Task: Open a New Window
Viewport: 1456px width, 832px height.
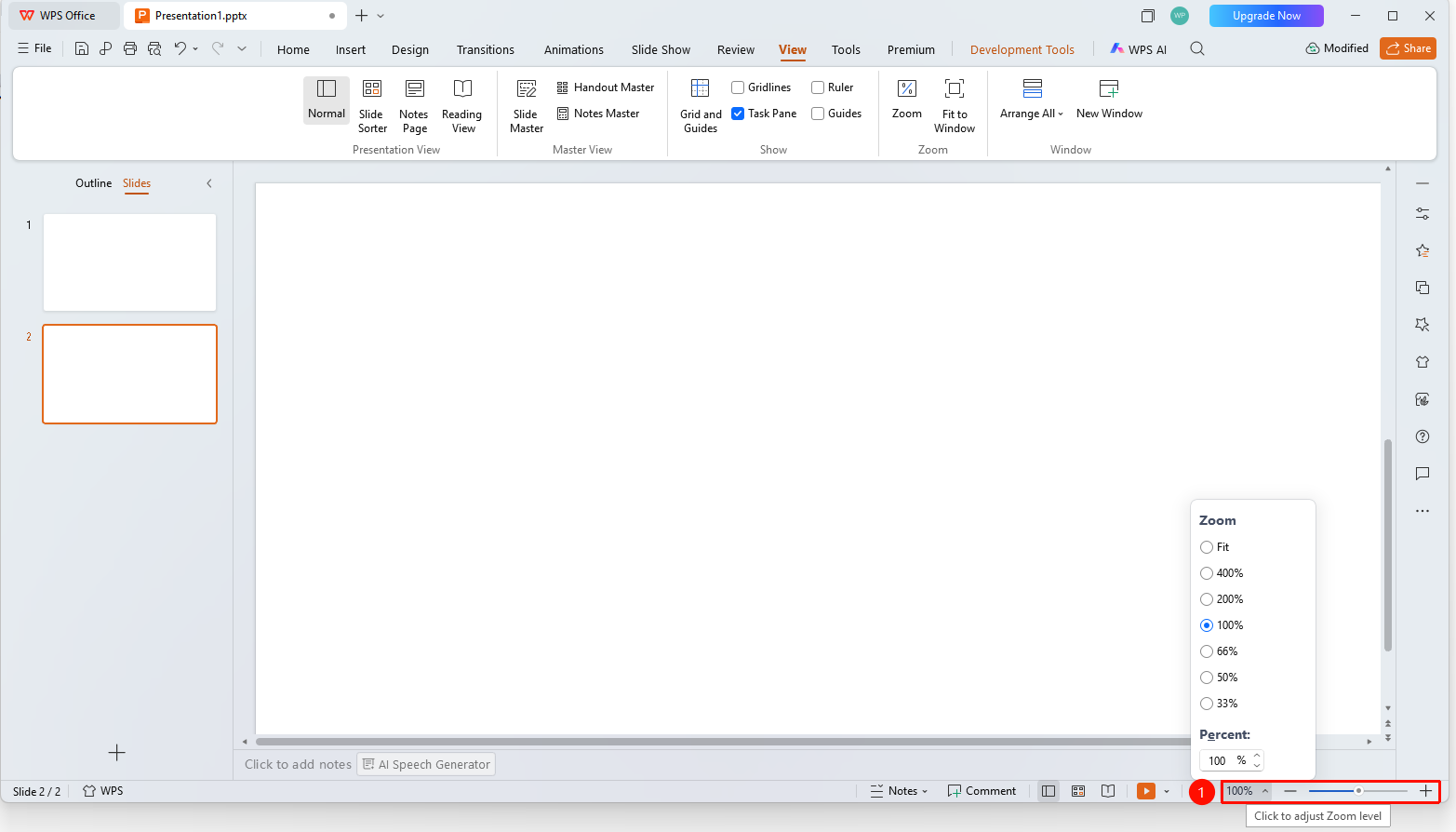Action: (1109, 100)
